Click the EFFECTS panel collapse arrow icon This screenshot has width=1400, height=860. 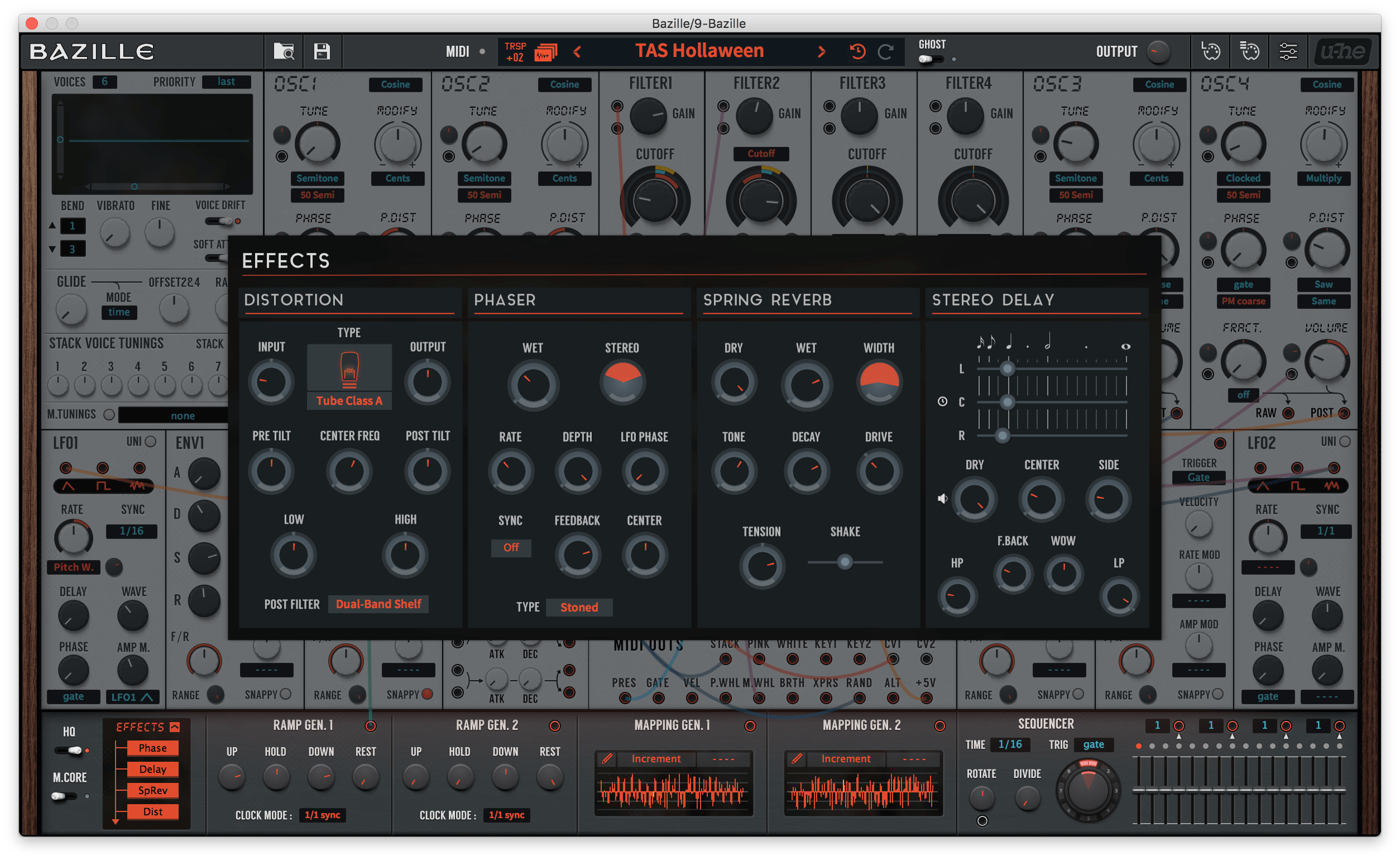coord(175,727)
